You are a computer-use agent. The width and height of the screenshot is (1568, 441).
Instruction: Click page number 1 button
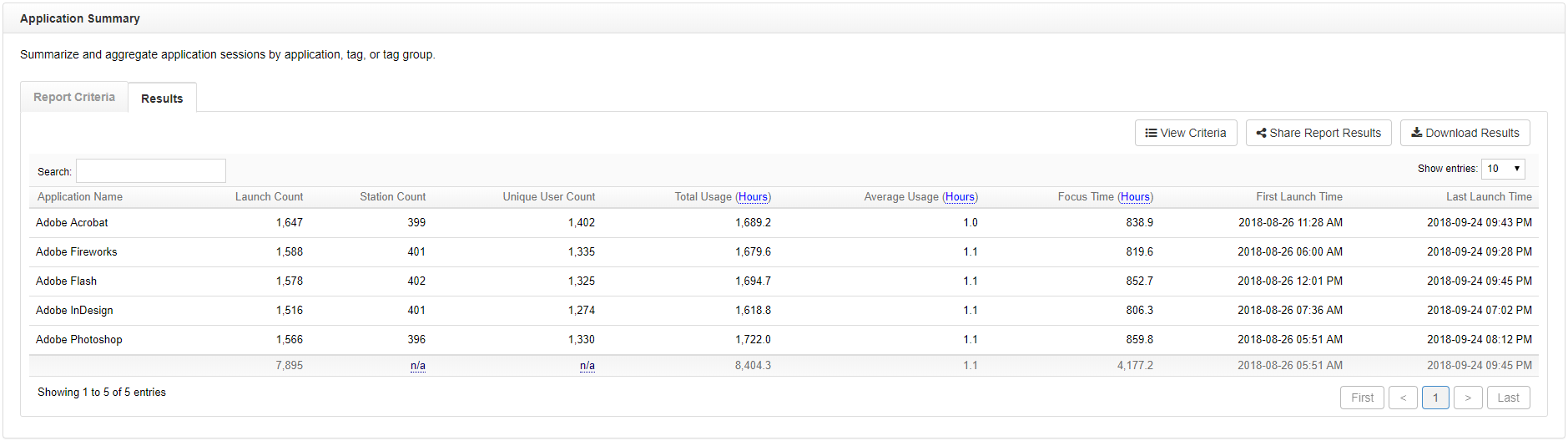1435,398
